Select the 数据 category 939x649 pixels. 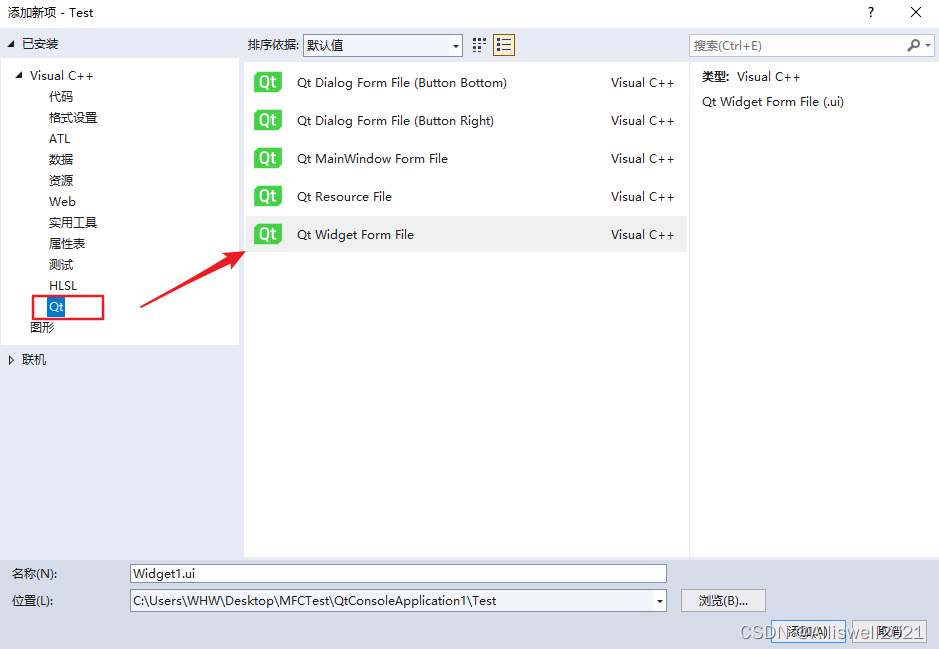pos(61,159)
